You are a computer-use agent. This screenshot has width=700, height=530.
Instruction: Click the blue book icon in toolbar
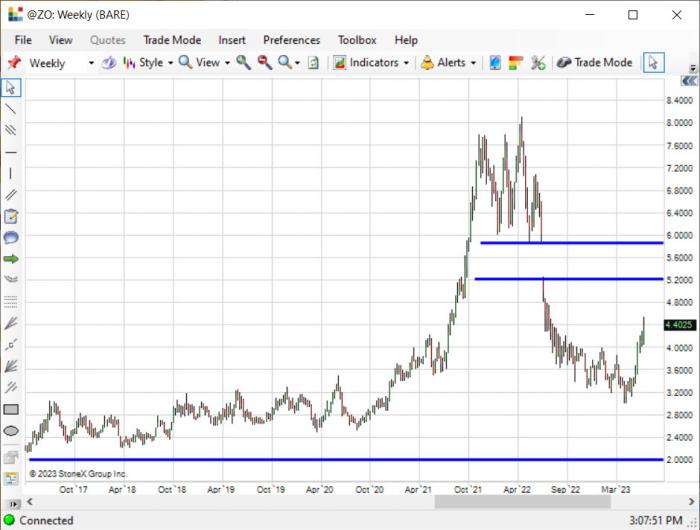(495, 63)
